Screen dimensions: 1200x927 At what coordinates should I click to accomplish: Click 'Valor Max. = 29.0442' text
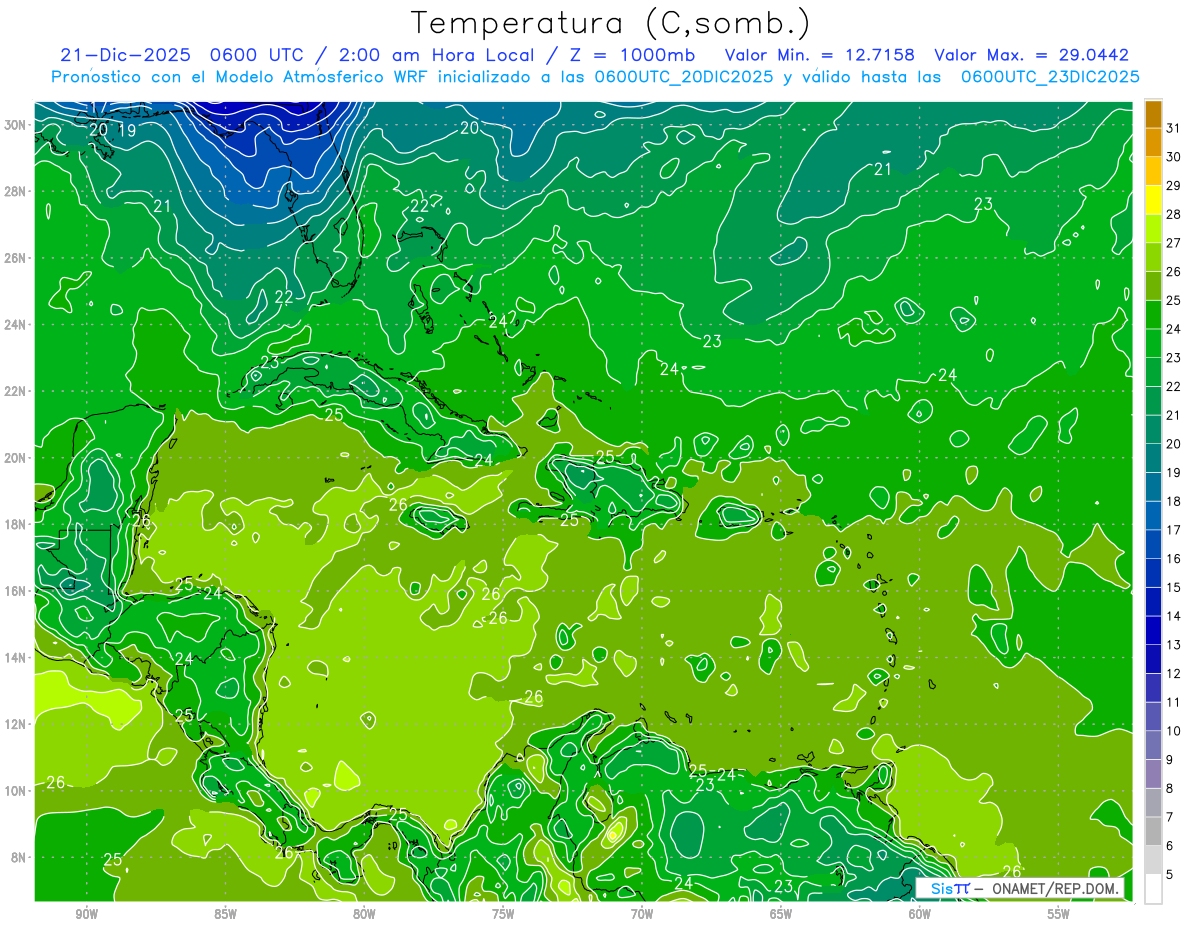(x=1032, y=55)
